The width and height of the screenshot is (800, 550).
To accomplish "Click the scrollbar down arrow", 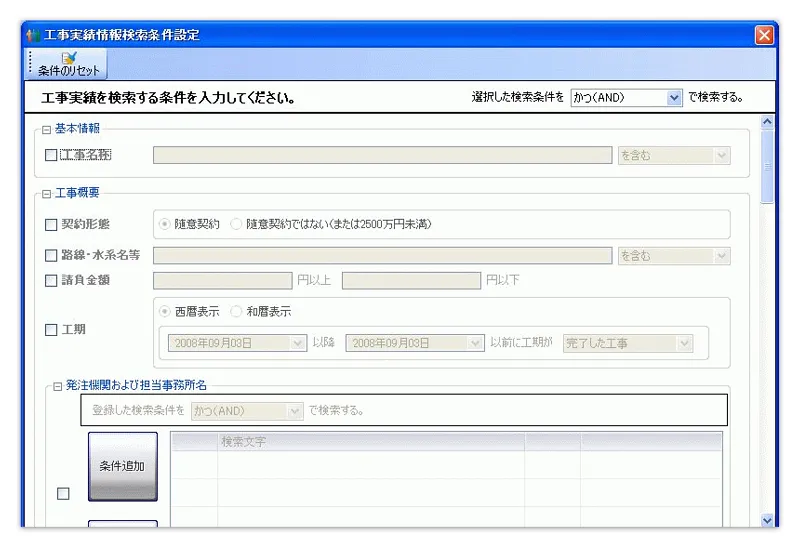I will [767, 520].
